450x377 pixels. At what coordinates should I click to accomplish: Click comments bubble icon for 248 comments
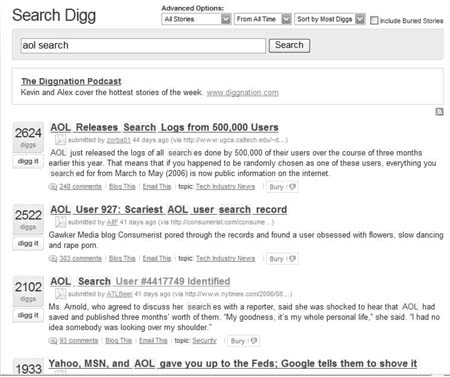53,187
